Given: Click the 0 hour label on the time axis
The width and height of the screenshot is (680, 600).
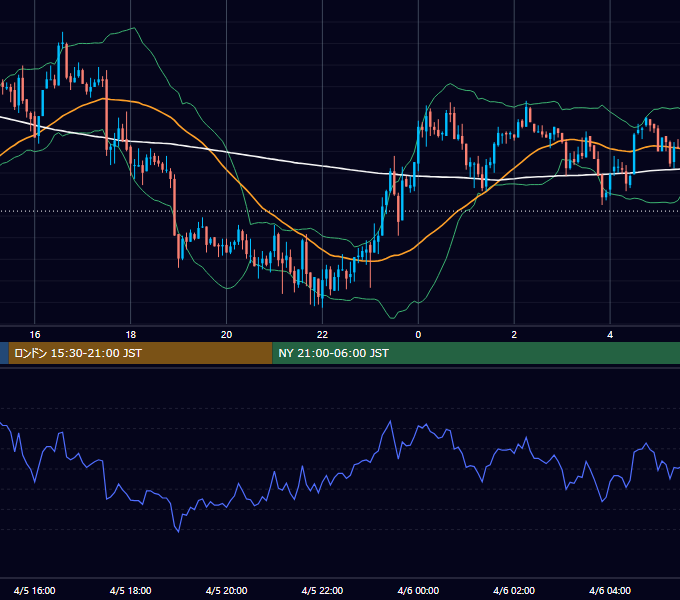Looking at the screenshot, I should (x=418, y=335).
